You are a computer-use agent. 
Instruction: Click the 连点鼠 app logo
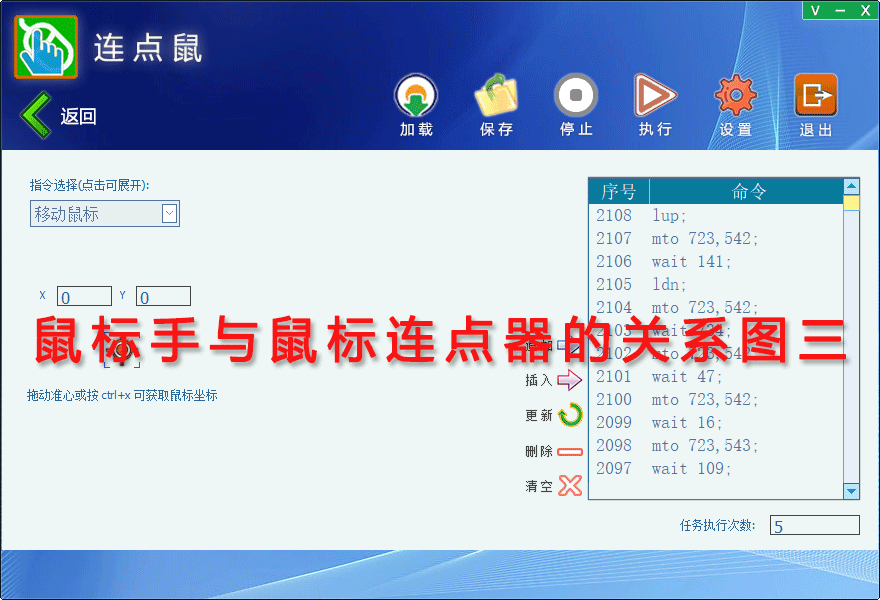click(46, 47)
